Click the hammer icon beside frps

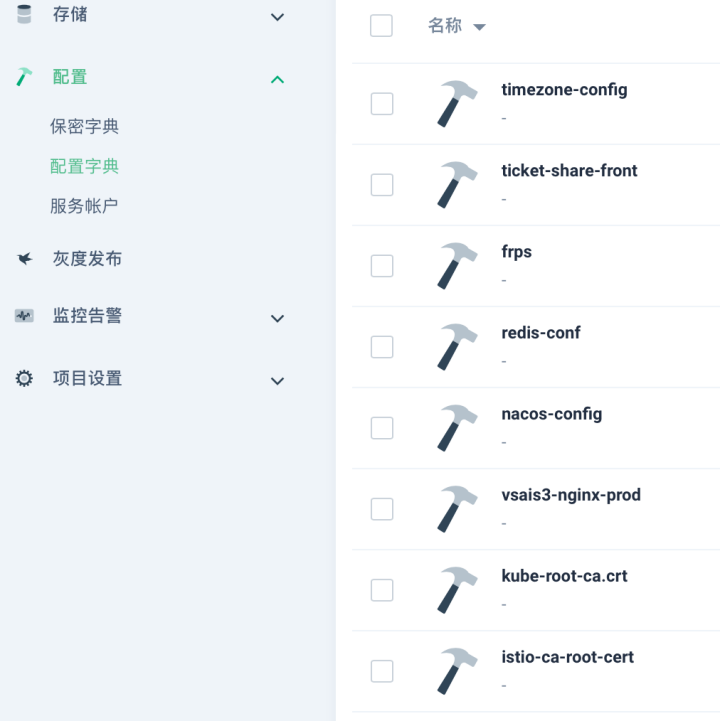(x=457, y=265)
